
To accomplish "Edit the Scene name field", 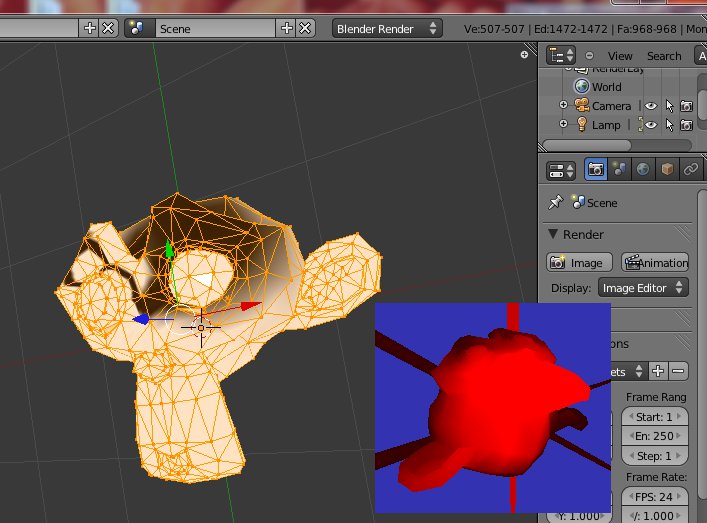I will click(x=216, y=29).
